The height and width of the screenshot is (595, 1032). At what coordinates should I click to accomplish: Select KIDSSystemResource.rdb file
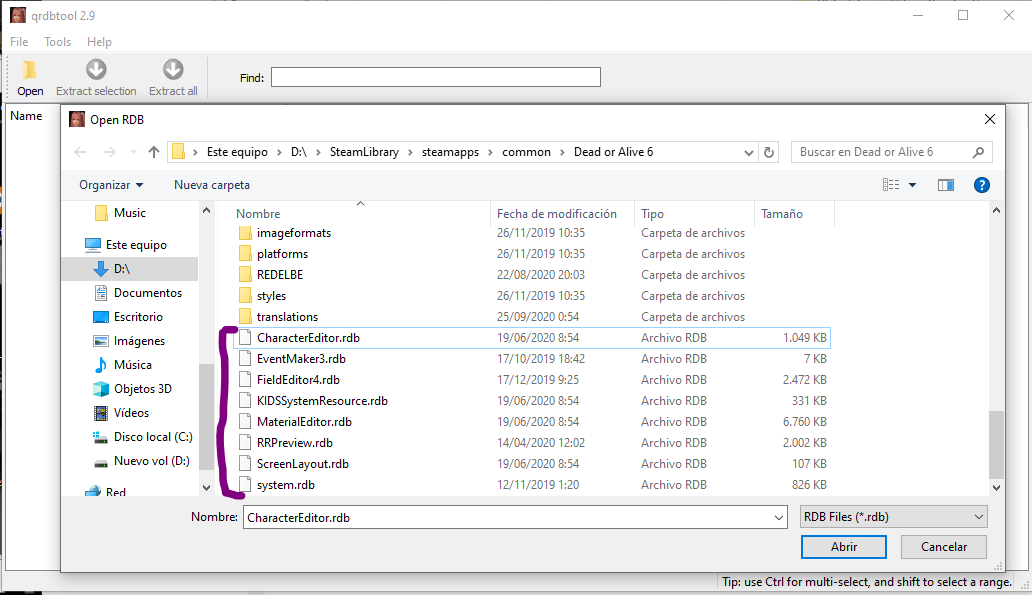322,401
